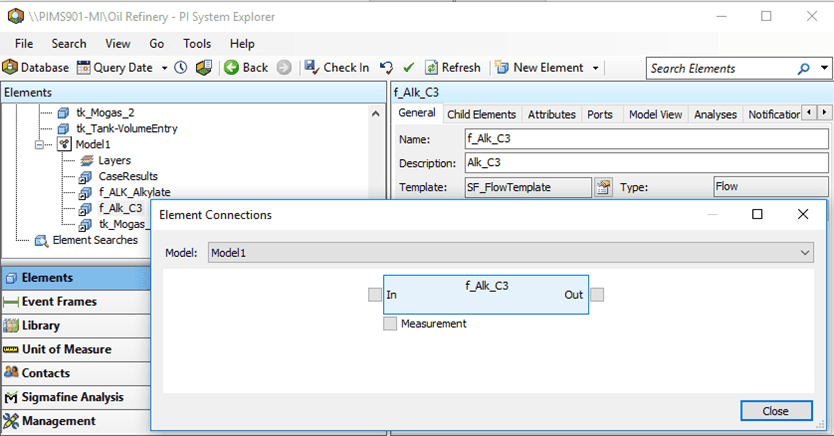This screenshot has width=834, height=436.
Task: Click the Query Date calendar icon
Action: coord(84,68)
